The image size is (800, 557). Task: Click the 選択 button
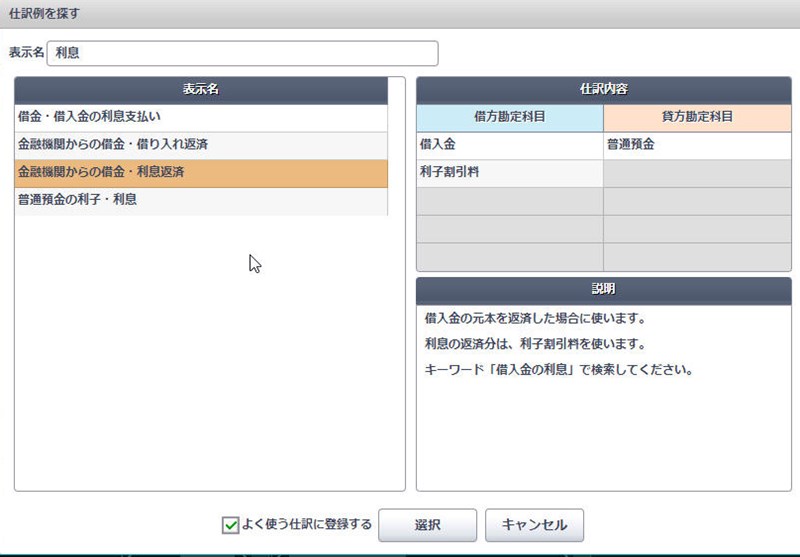pyautogui.click(x=428, y=525)
